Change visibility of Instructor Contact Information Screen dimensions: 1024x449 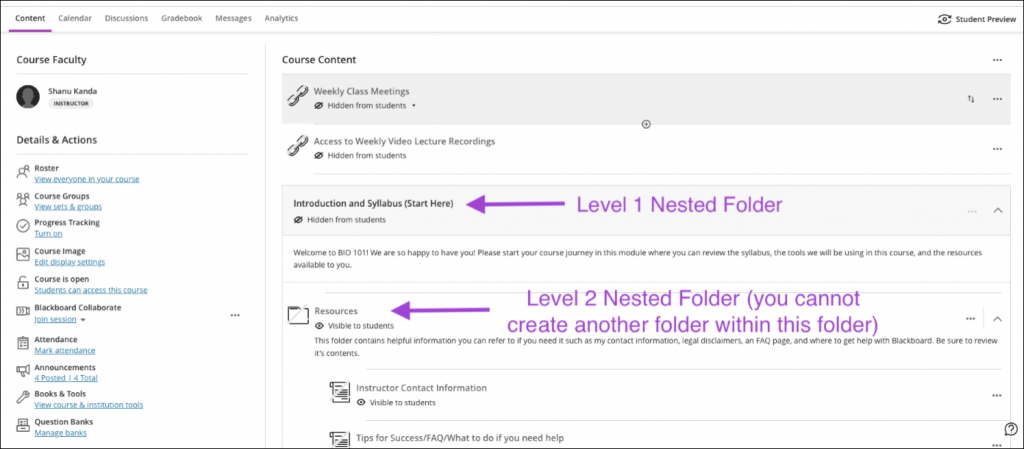[x=396, y=402]
